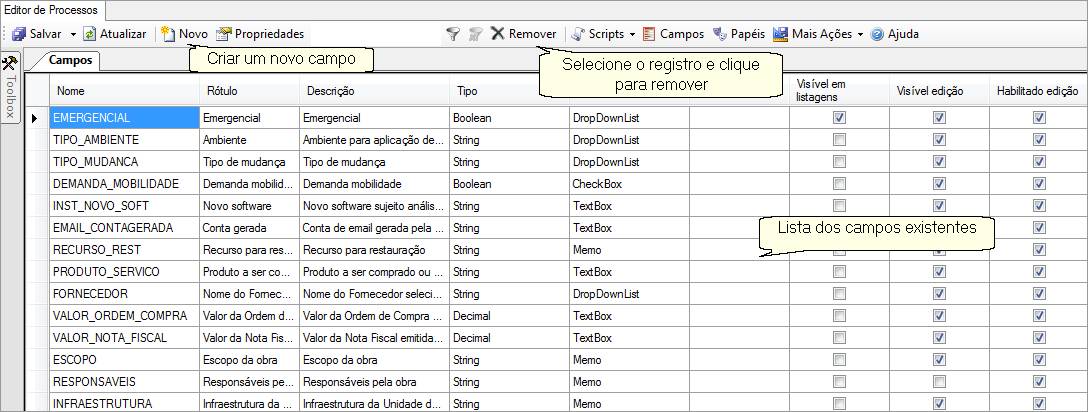1088x412 pixels.
Task: Open the Scripts dropdown menu
Action: [x=603, y=34]
